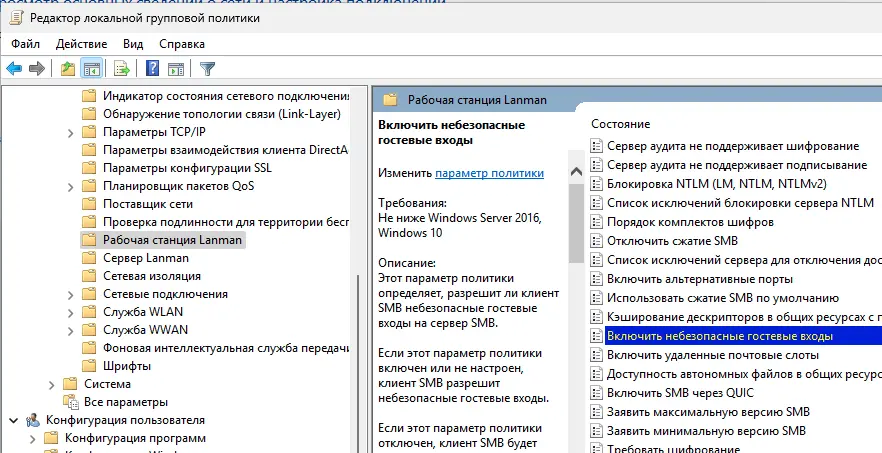Click the policy icon for Порядок комплектов шифров
882x453 pixels.
[x=596, y=222]
